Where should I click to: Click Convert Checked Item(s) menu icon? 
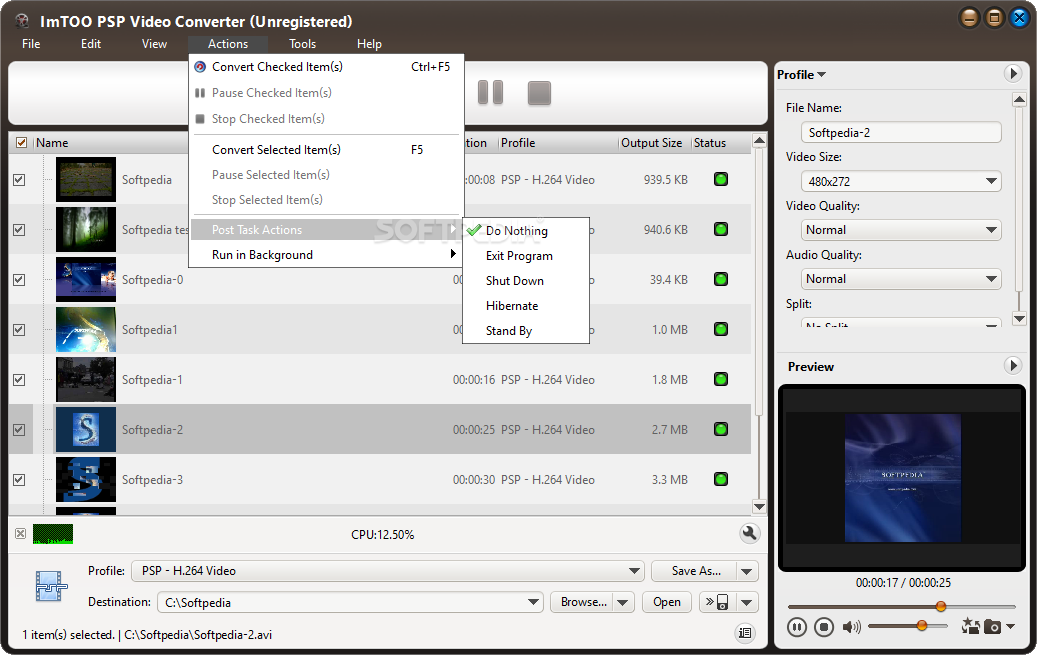pos(200,67)
